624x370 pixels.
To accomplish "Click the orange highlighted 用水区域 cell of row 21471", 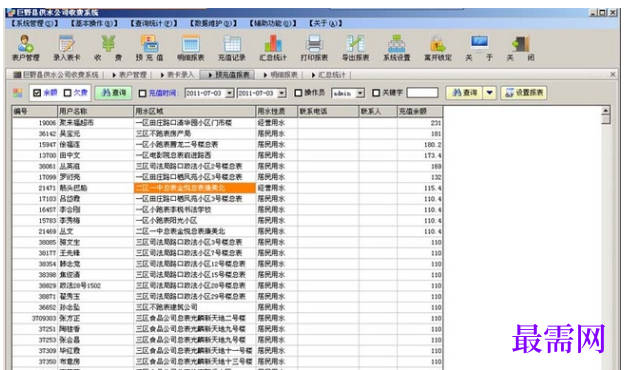I will (195, 188).
